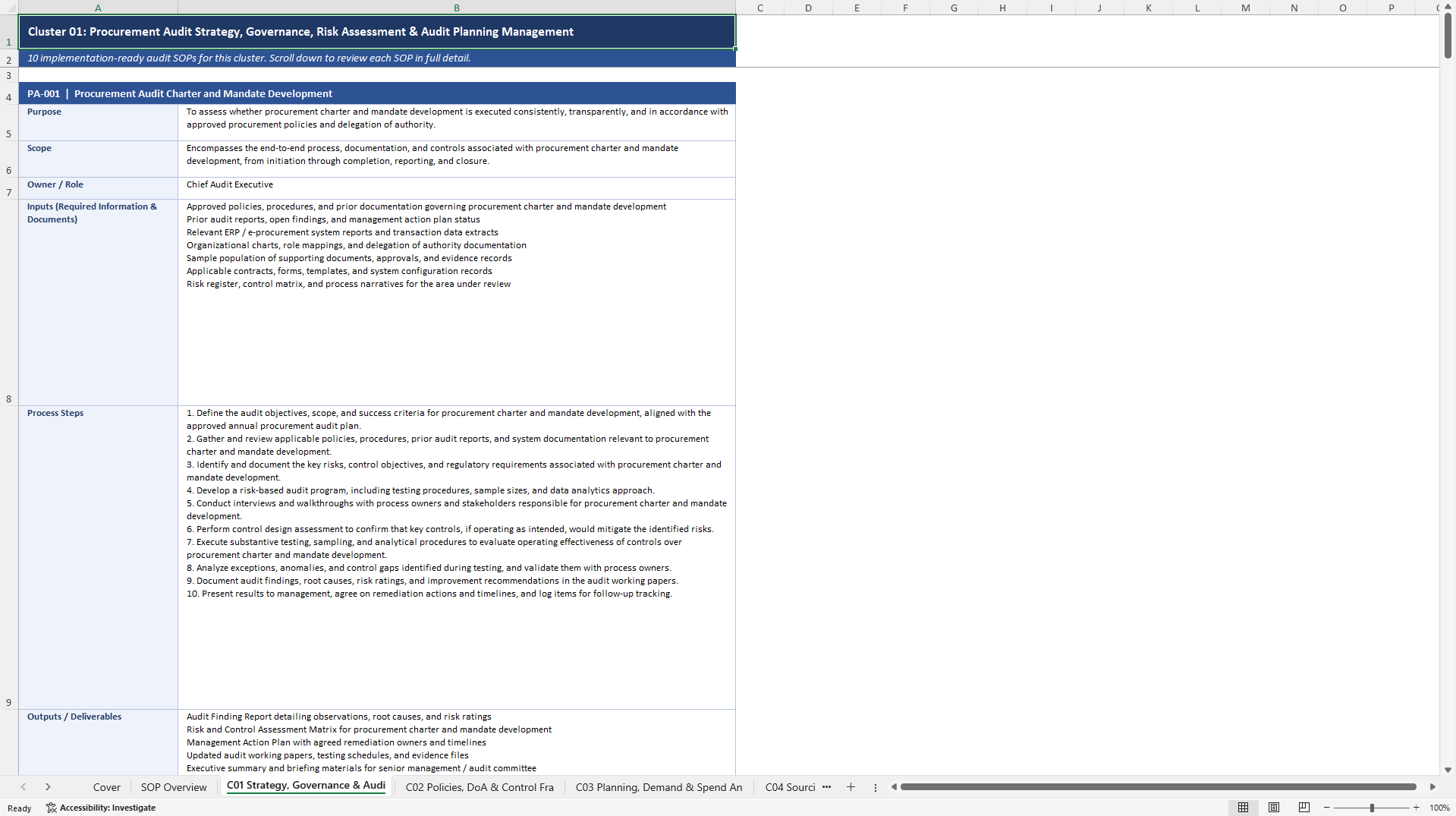1456x816 pixels.
Task: Go to previous sheet tab arrow
Action: (x=24, y=787)
